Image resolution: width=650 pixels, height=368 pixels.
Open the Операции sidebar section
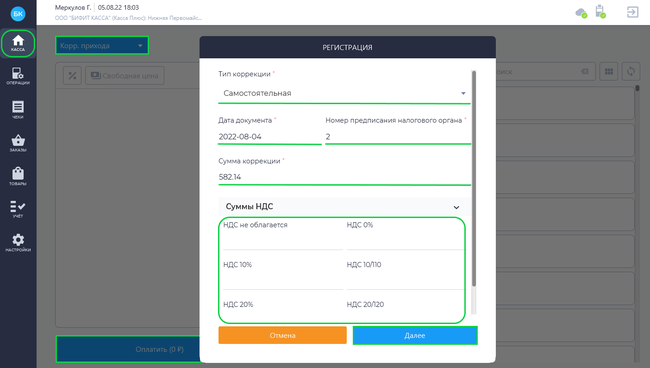tap(18, 76)
